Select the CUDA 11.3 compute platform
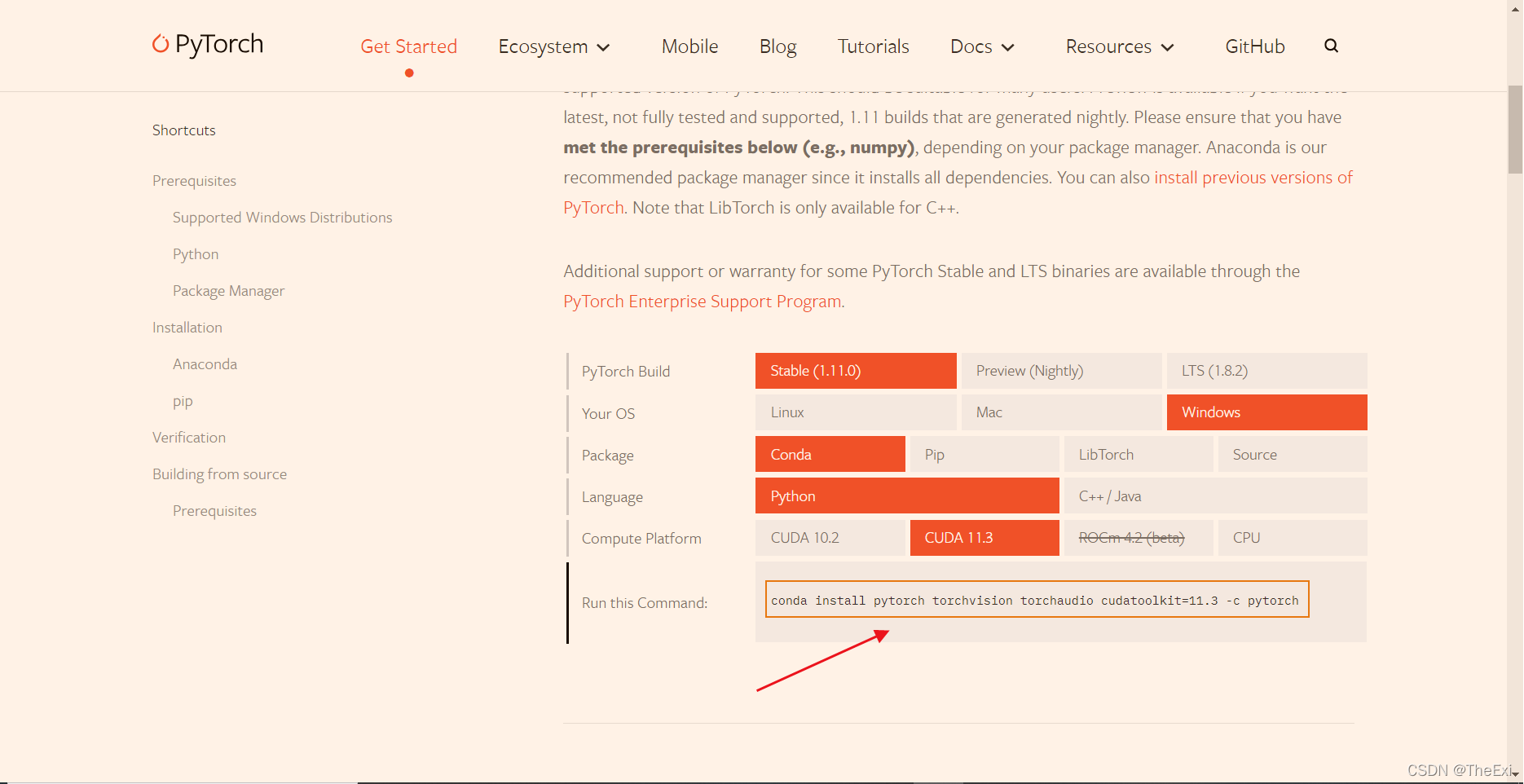The width and height of the screenshot is (1524, 784). pos(984,538)
